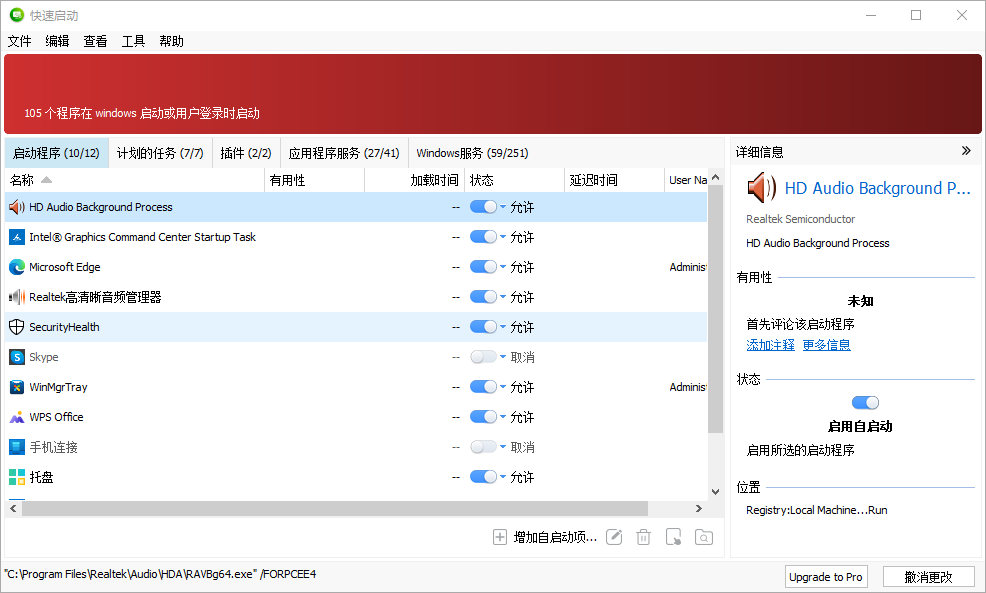Open status dropdown arrow for WPS Office
The height and width of the screenshot is (593, 986).
click(x=503, y=417)
